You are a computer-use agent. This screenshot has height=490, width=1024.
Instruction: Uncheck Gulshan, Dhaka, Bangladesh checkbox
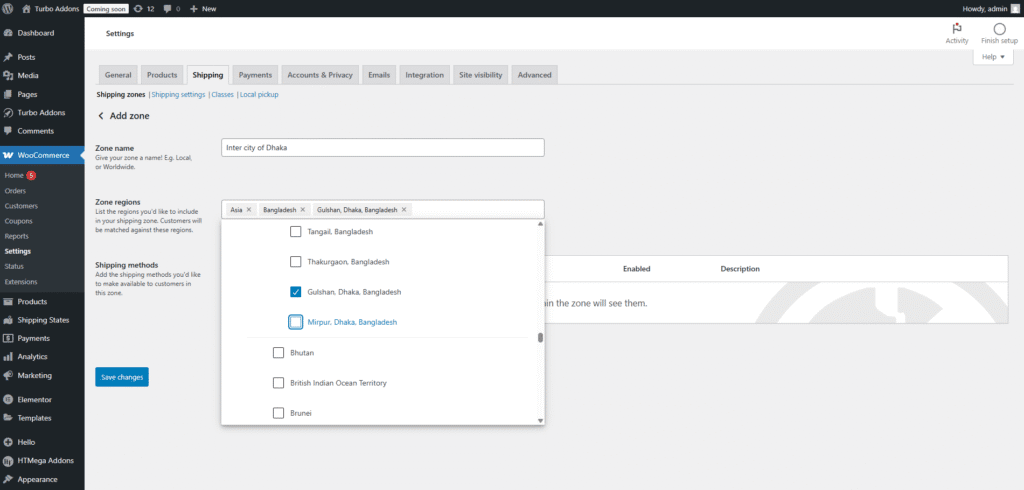(x=296, y=291)
